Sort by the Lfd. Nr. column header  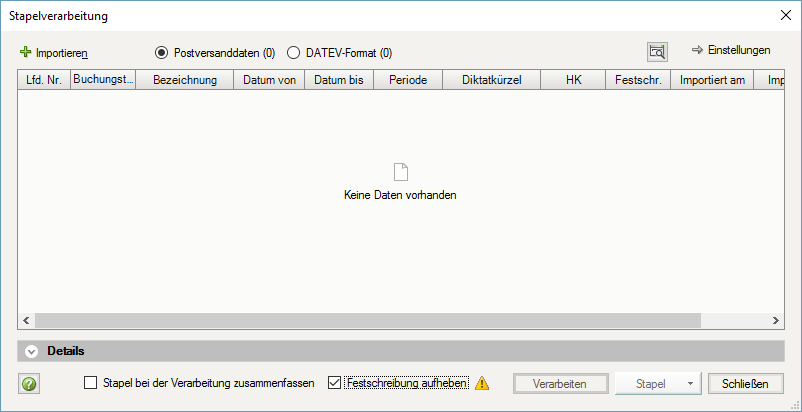click(x=44, y=80)
